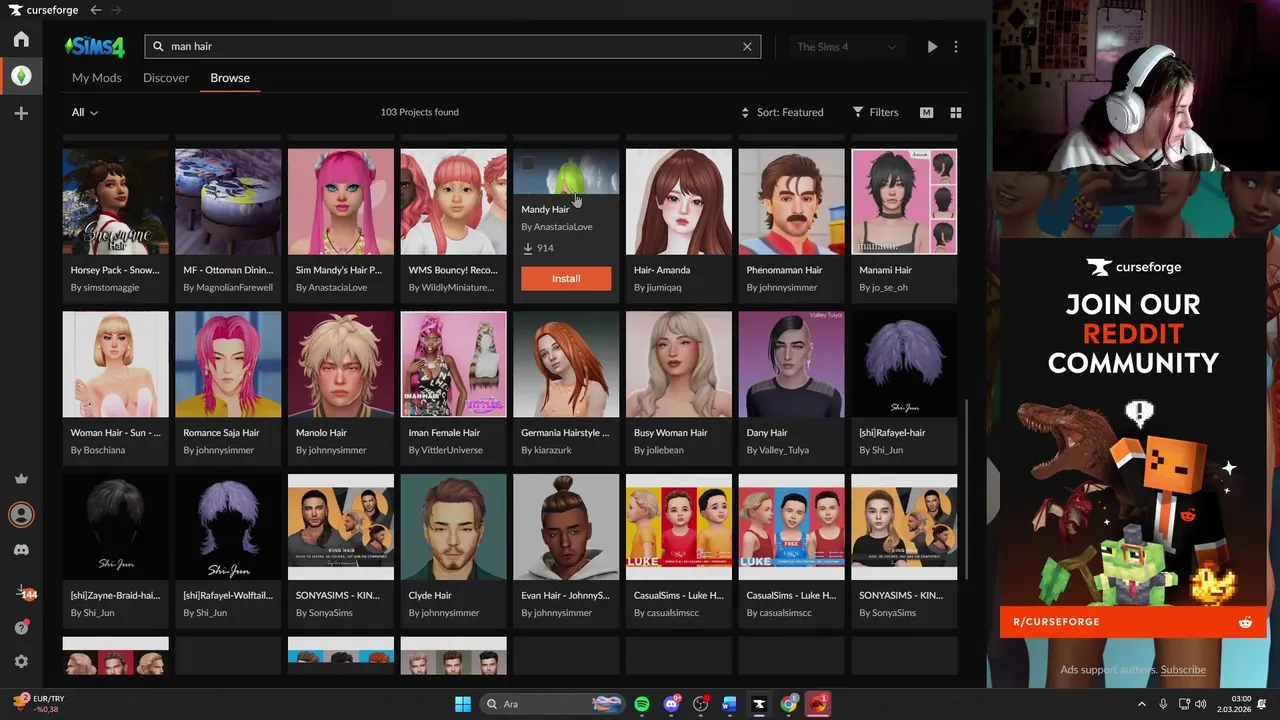1280x720 pixels.
Task: Switch to the My Mods tab
Action: point(97,78)
